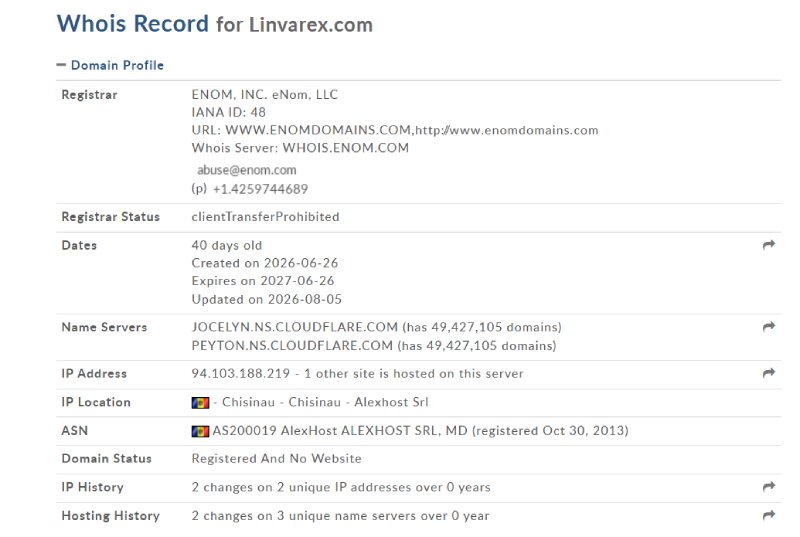Click the 'IP Location' row label

click(96, 402)
